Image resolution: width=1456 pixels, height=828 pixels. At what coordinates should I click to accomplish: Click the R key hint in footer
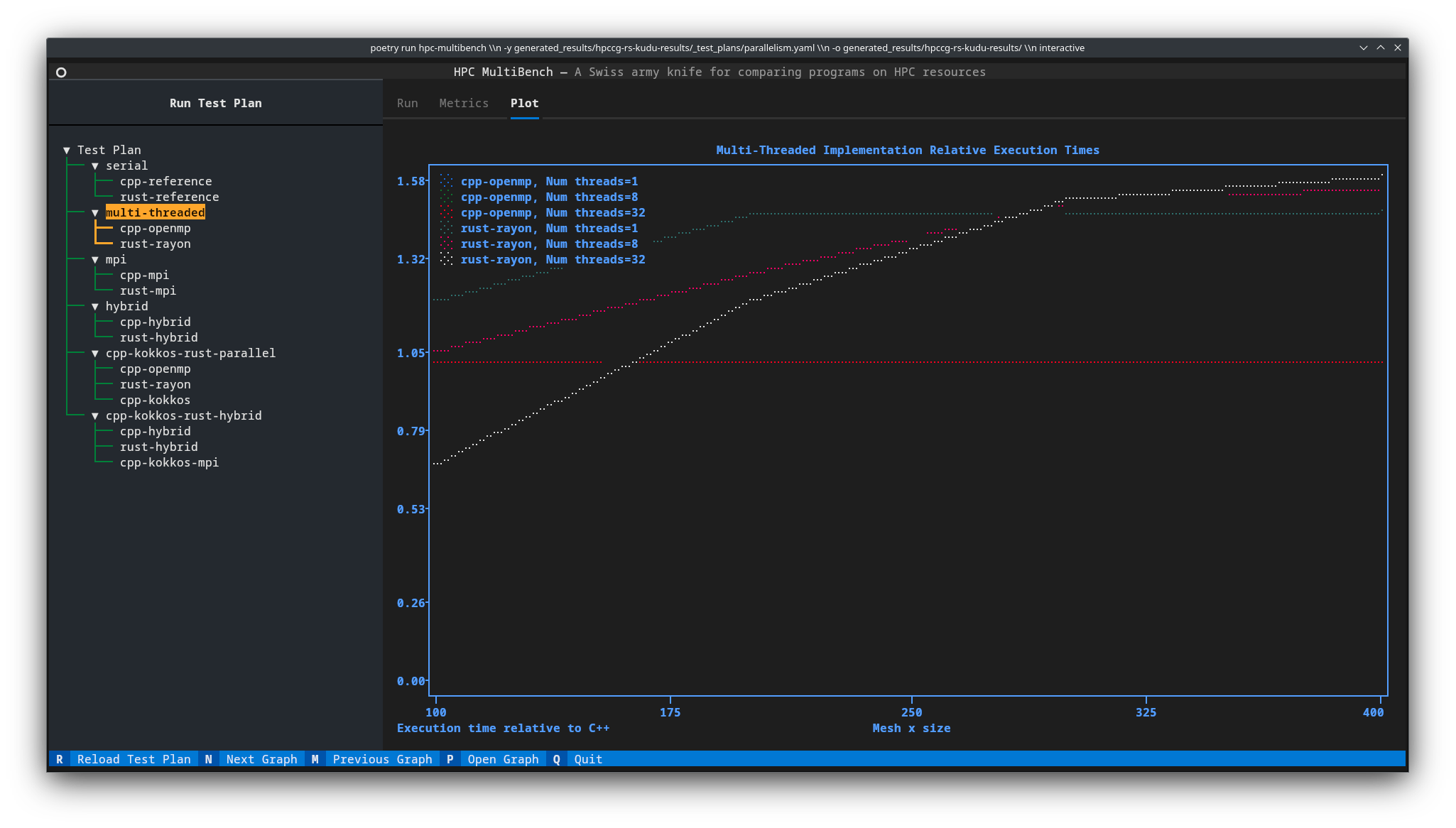pos(60,759)
